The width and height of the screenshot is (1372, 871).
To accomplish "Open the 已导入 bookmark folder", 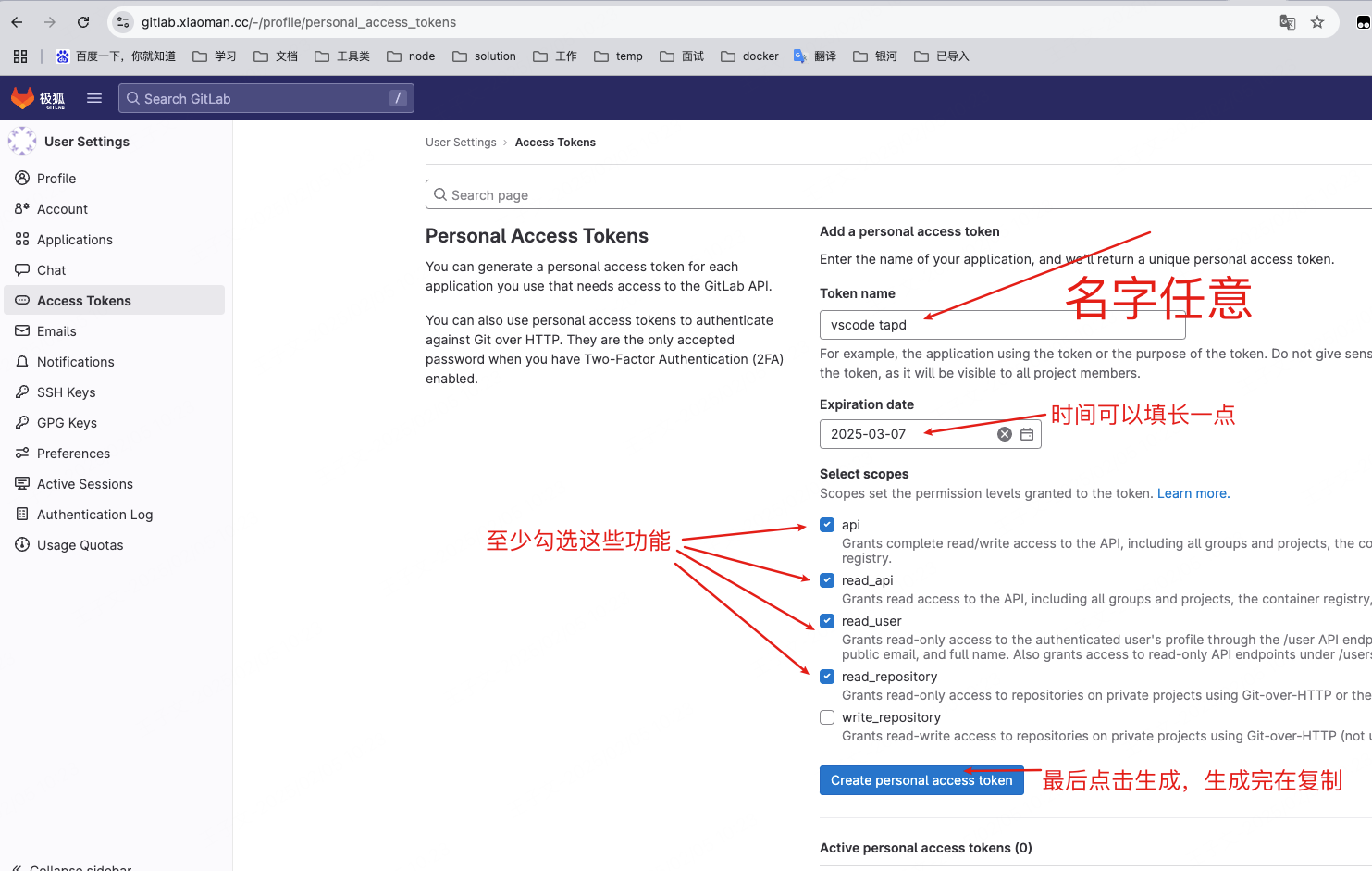I will [x=942, y=56].
